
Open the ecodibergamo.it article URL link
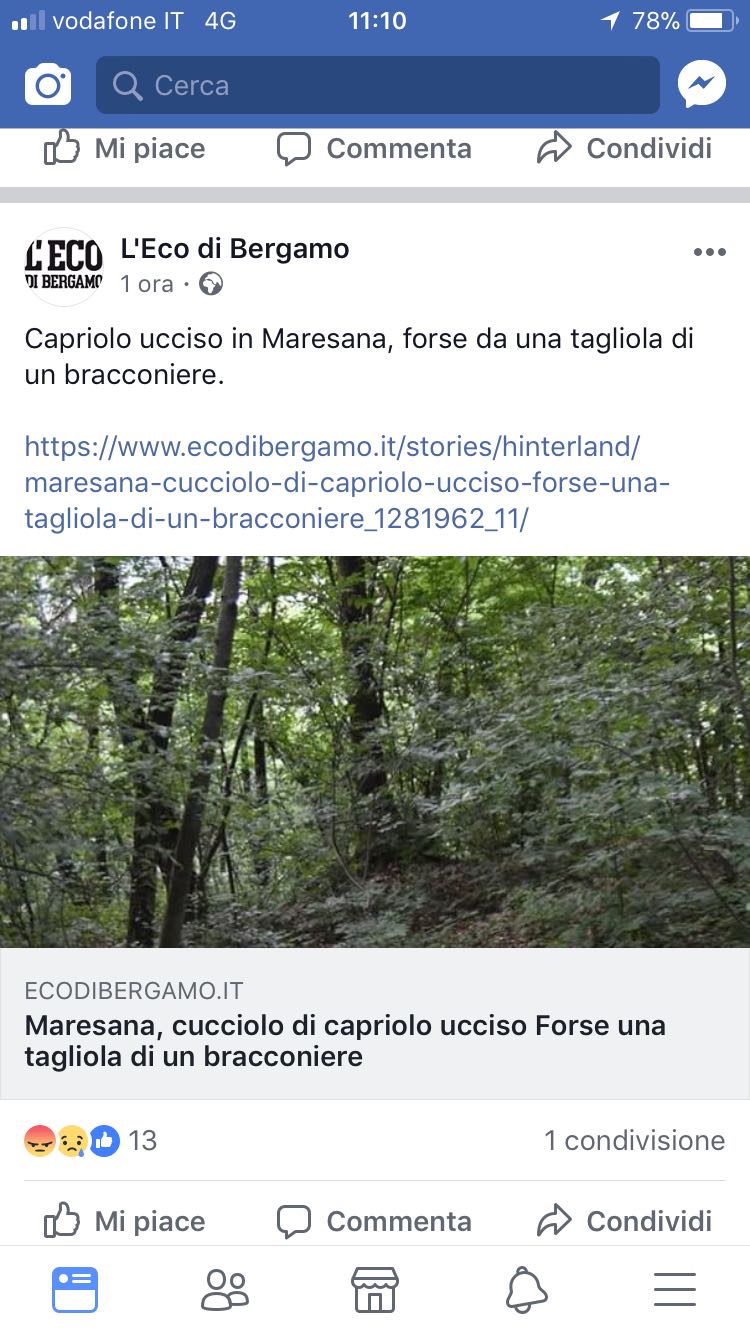347,482
